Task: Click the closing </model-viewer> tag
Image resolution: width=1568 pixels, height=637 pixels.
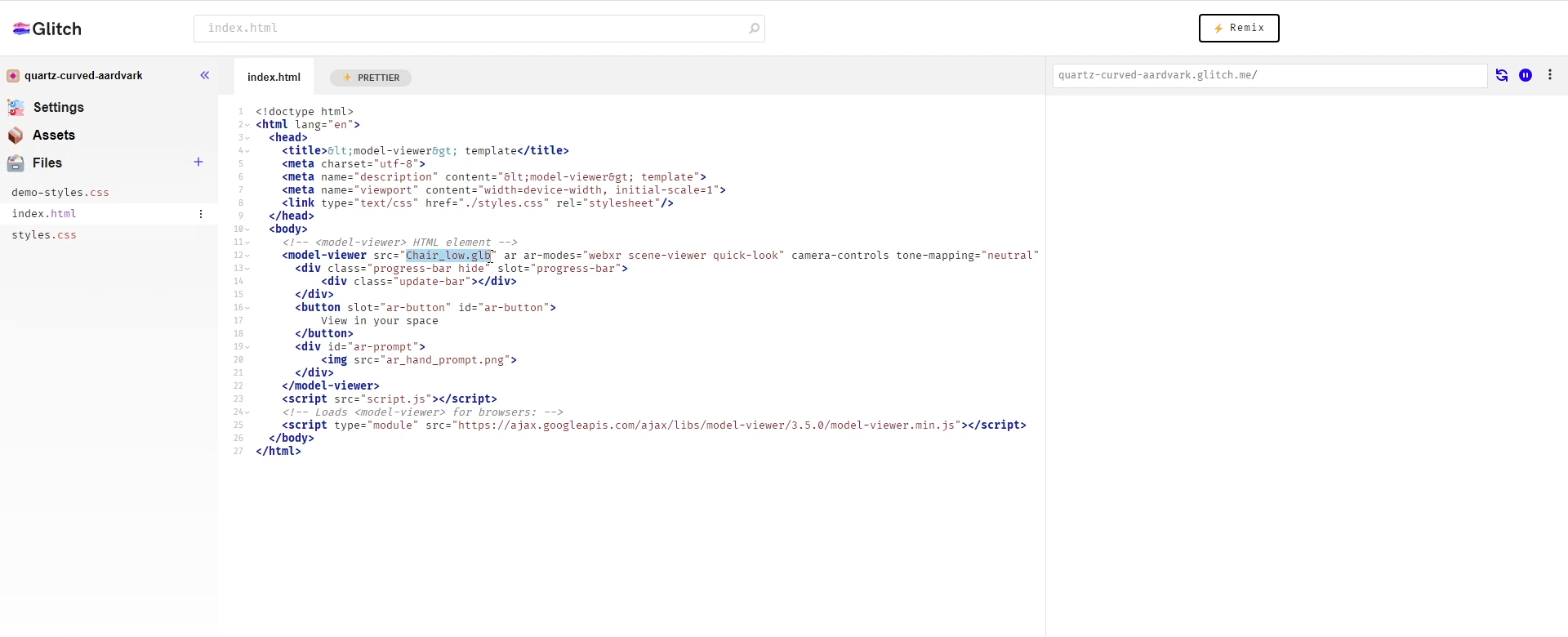Action: point(331,386)
